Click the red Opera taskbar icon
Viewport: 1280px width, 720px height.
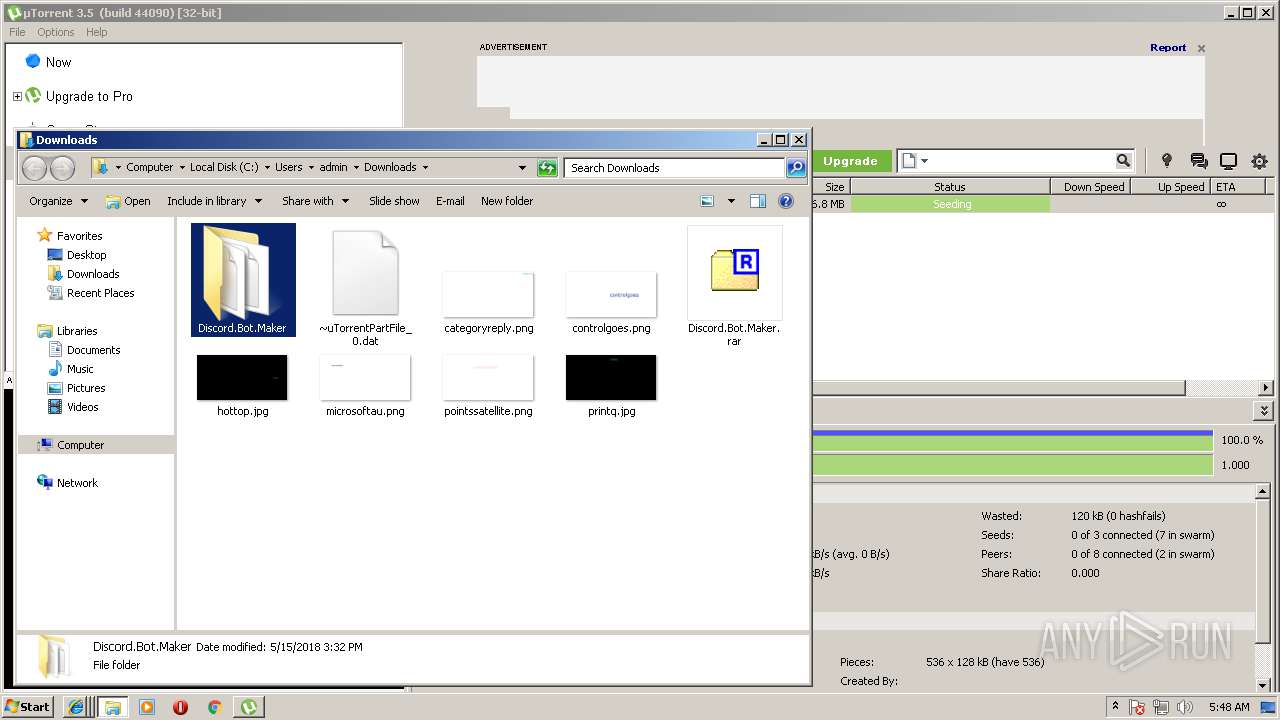point(181,707)
